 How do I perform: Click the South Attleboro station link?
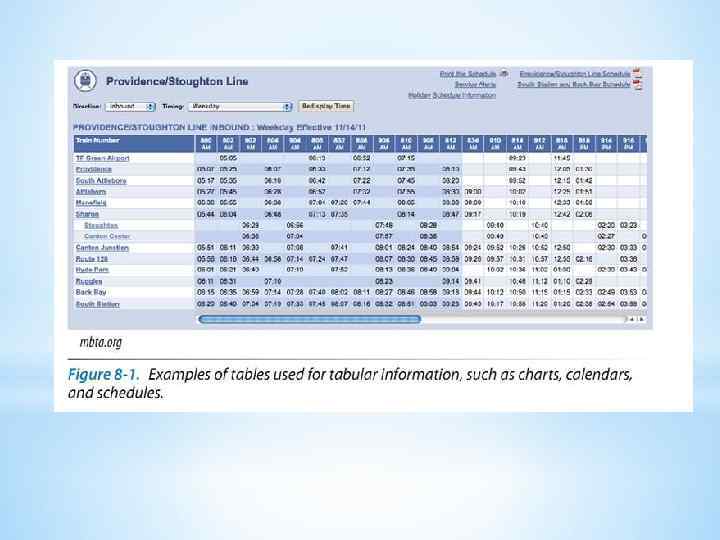101,181
